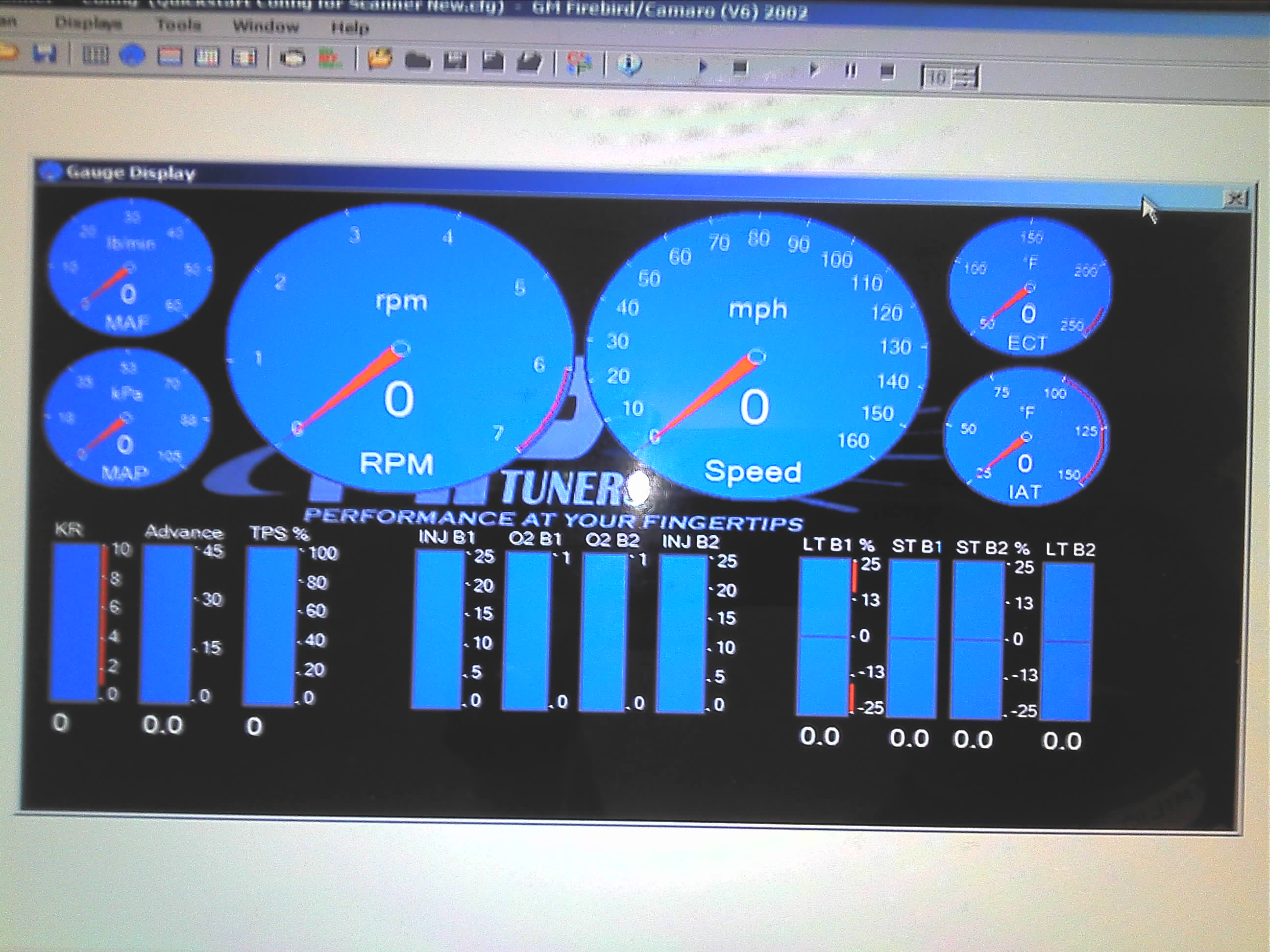Open the Chart Display toolbar icon
Screen dimensions: 1270x952
(170, 57)
